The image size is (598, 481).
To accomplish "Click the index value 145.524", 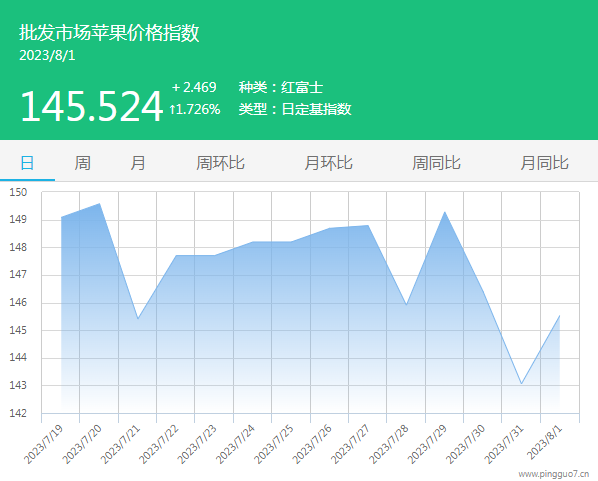I will [92, 106].
